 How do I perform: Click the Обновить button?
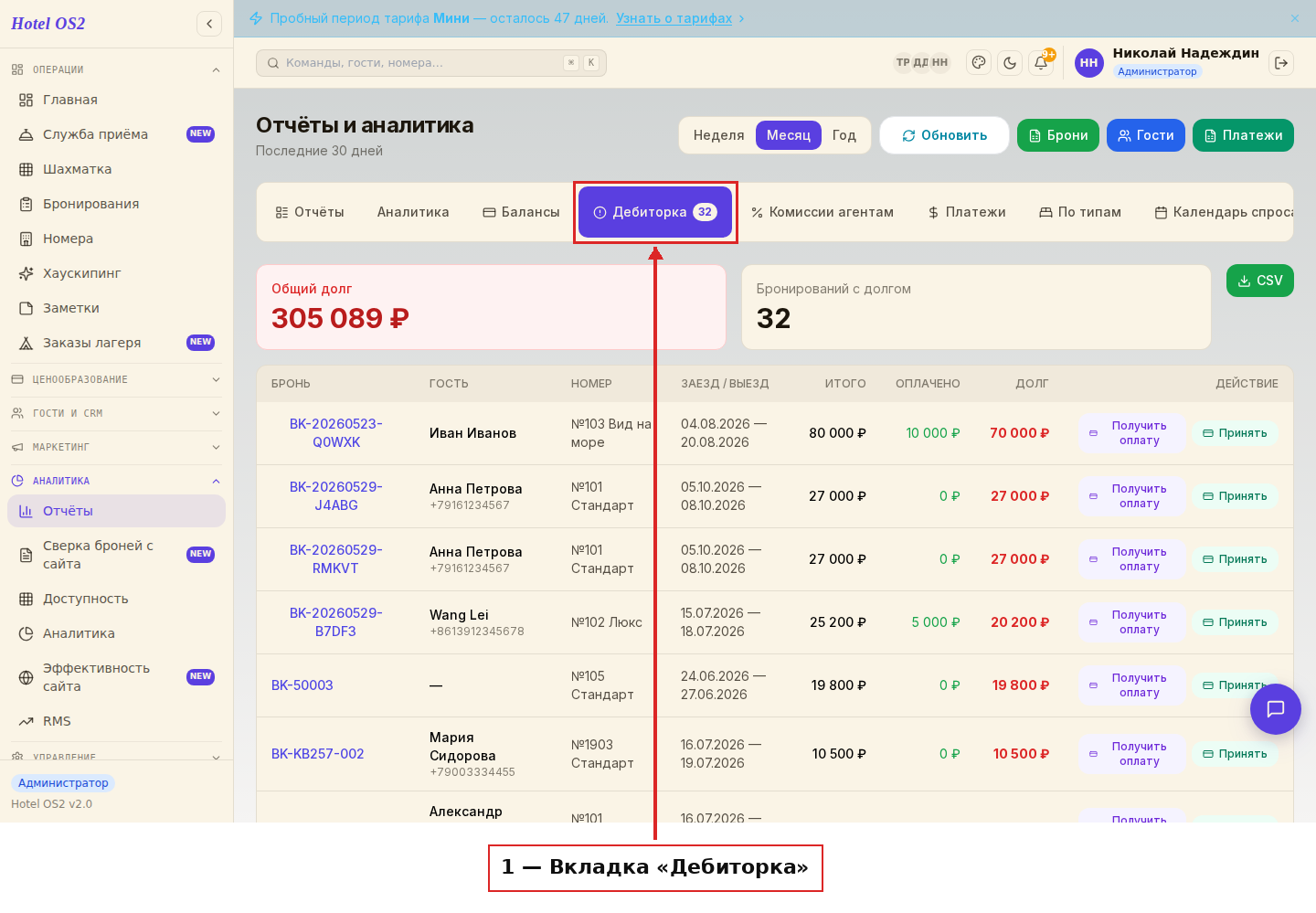pos(944,135)
